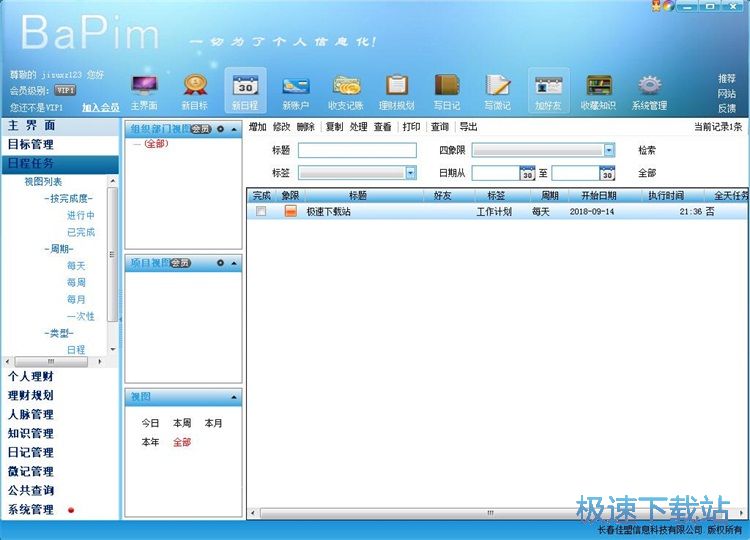750x540 pixels.
Task: Click the red 全部 view filter
Action: pos(182,442)
